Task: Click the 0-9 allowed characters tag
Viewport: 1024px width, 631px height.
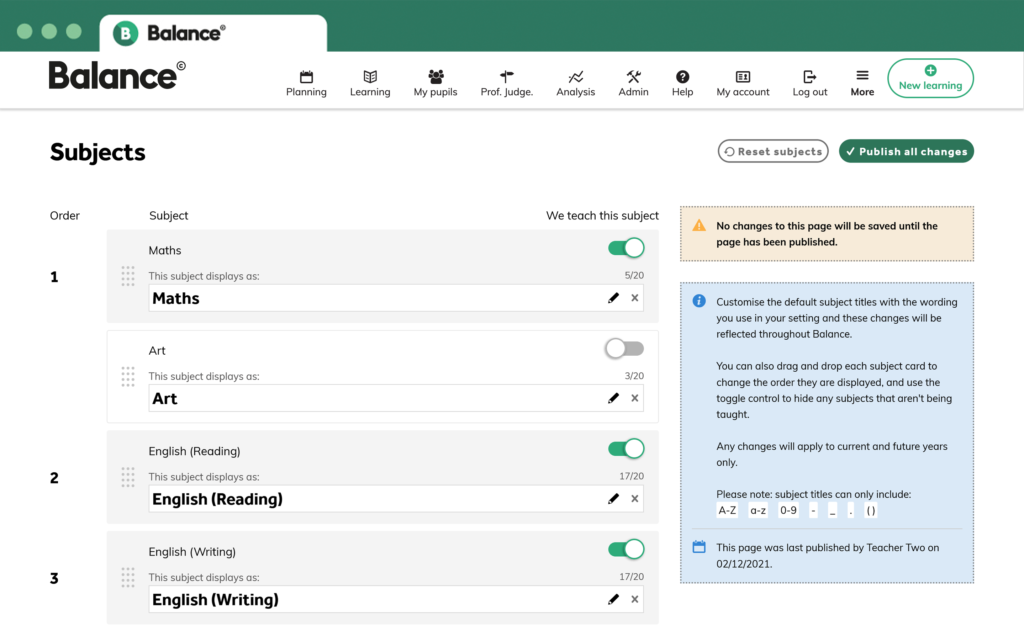Action: 788,511
